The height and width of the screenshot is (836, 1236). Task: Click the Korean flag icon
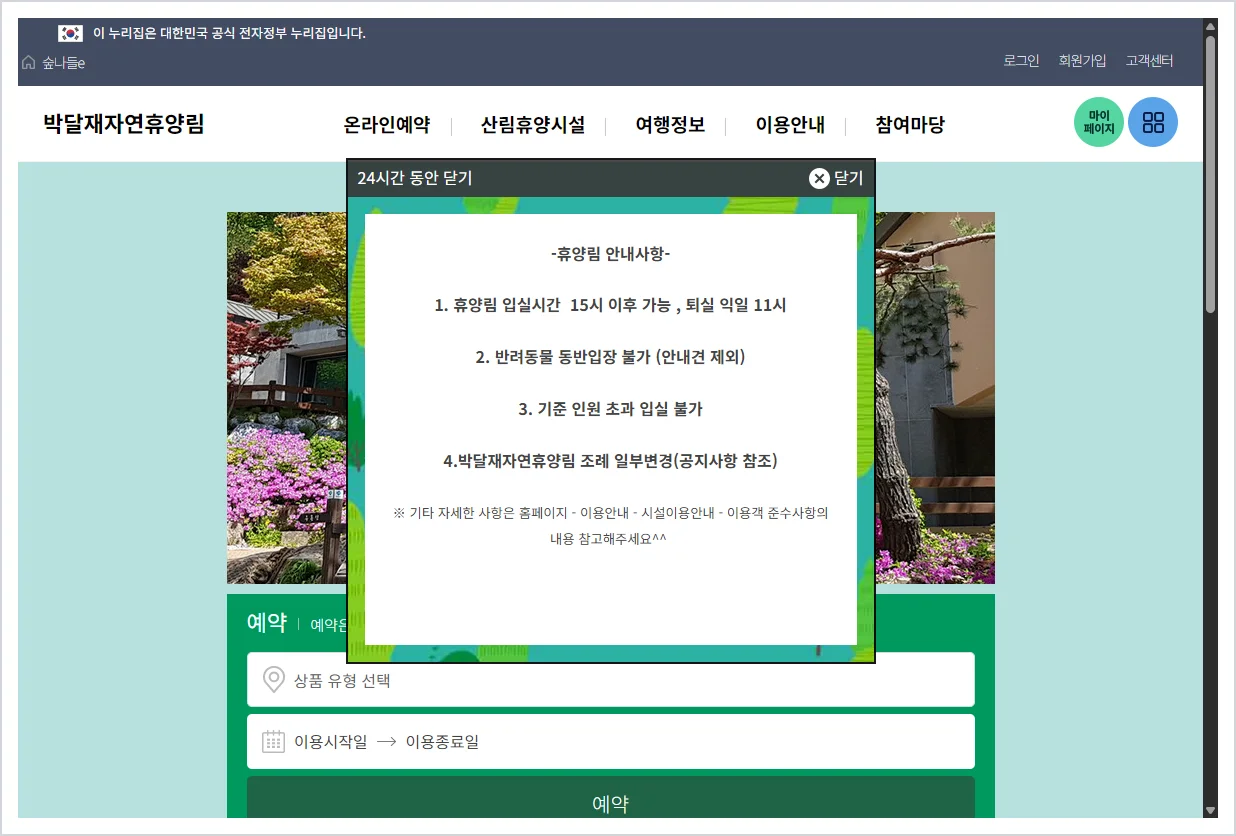[70, 33]
